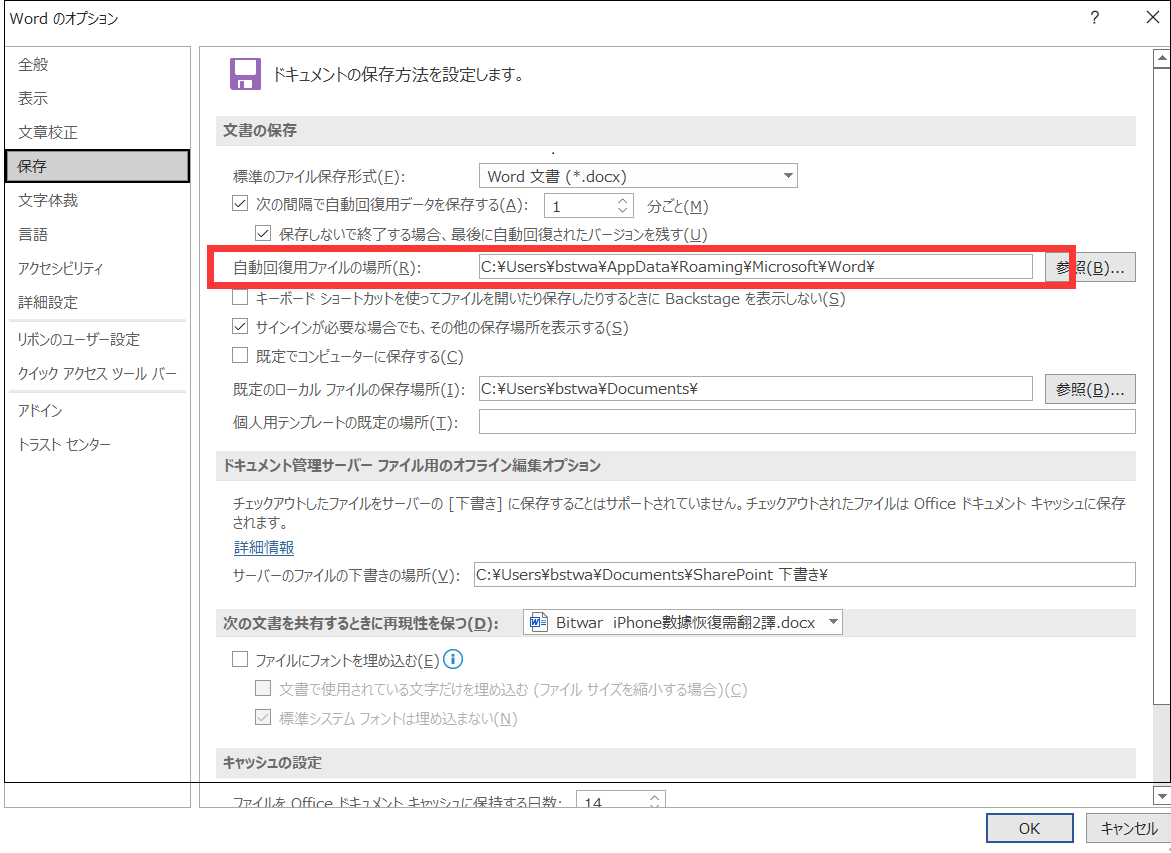Viewport: 1171px width, 853px height.
Task: Click the OK button
Action: click(x=1029, y=828)
